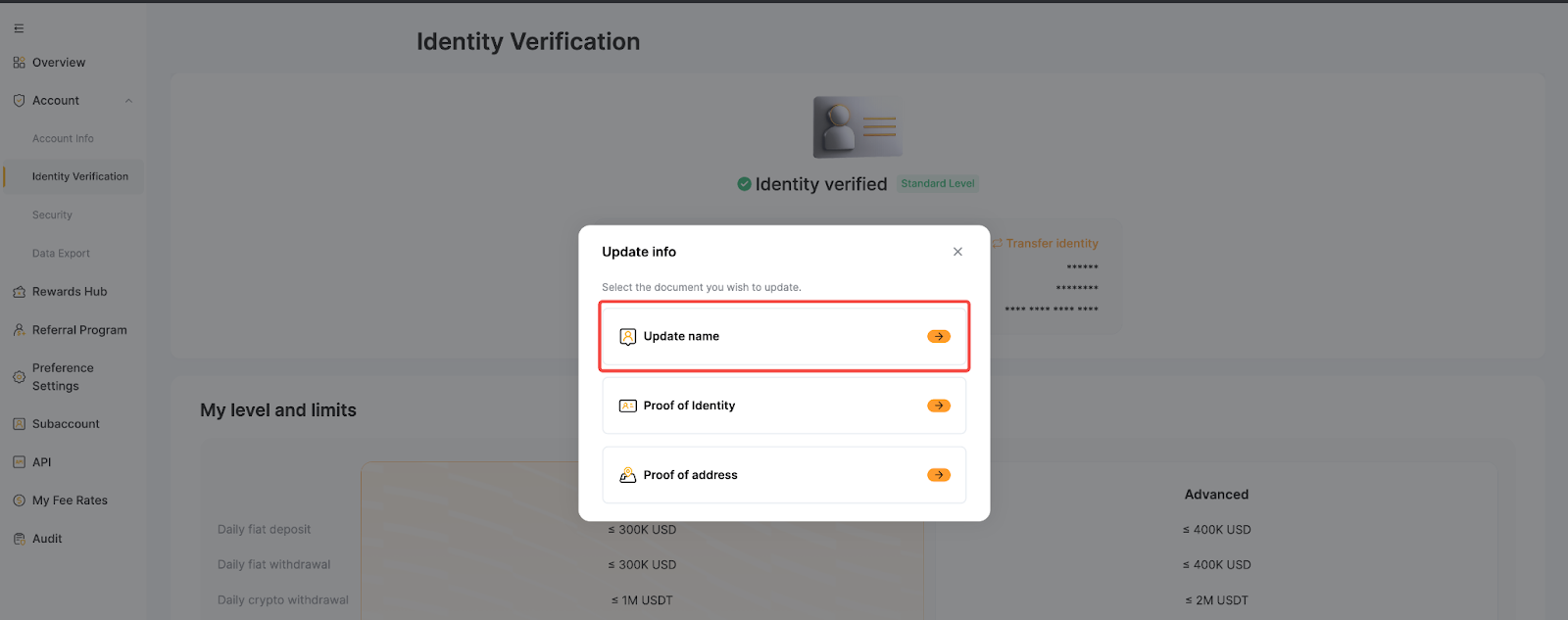Click the Account shield icon
This screenshot has height=620, width=1568.
pyautogui.click(x=19, y=101)
